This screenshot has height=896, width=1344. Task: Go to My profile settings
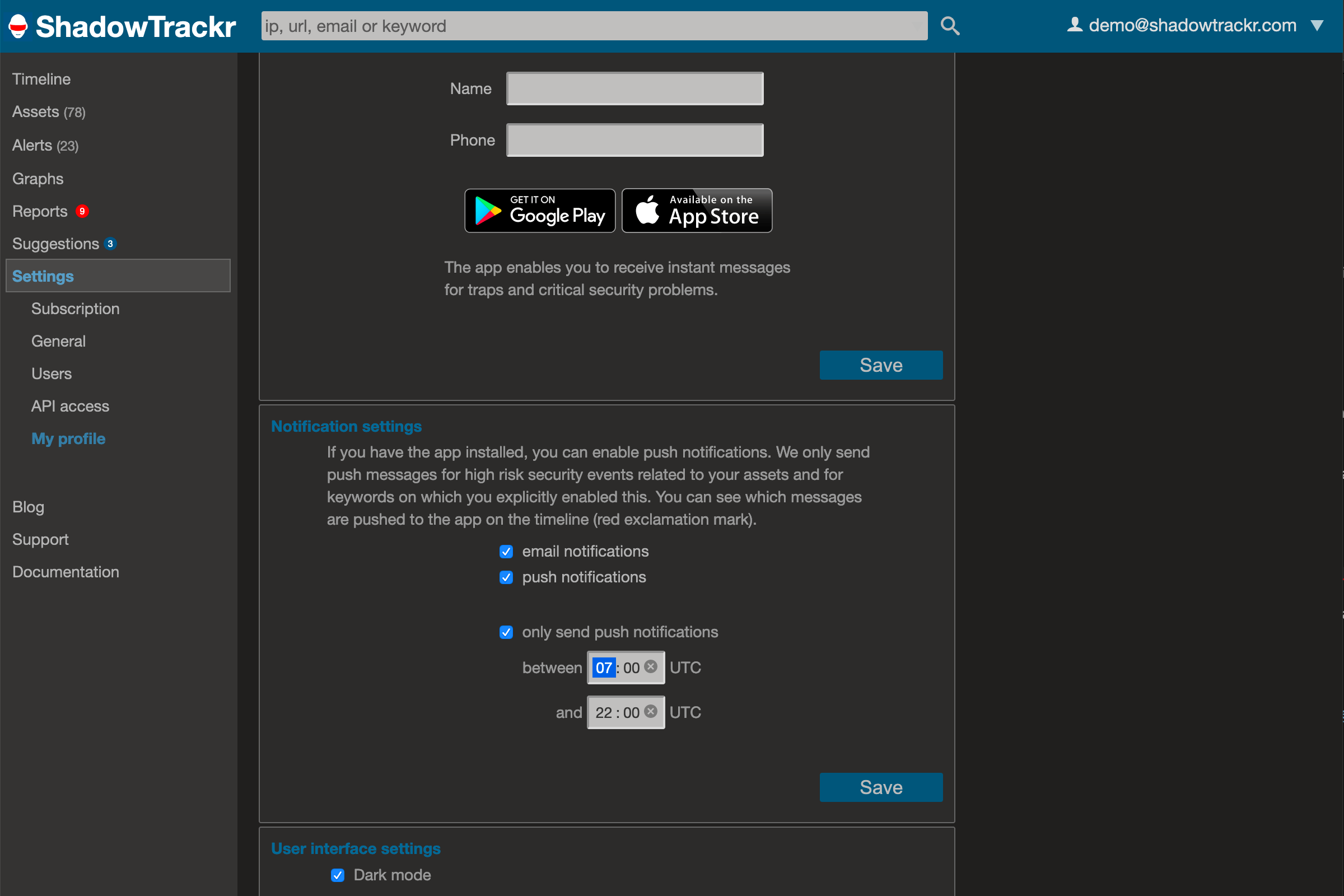pyautogui.click(x=68, y=439)
